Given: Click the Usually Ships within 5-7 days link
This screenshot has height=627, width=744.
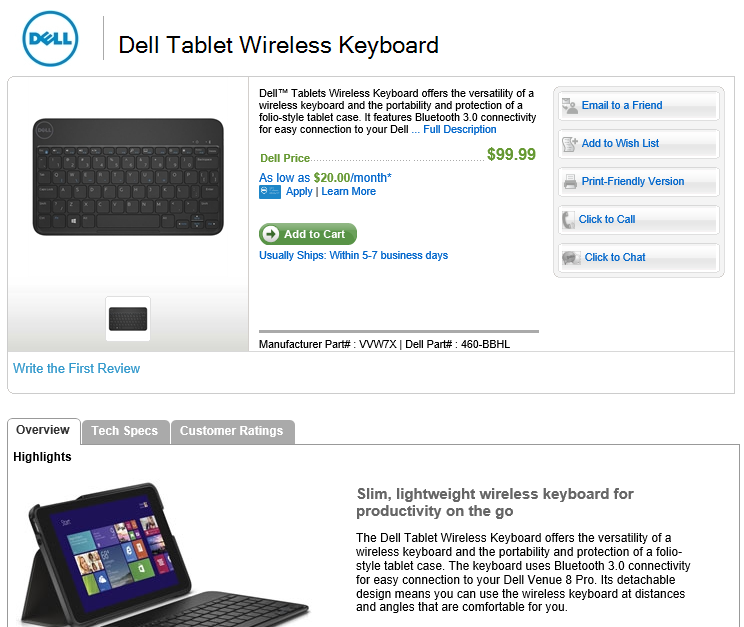Looking at the screenshot, I should pyautogui.click(x=353, y=255).
